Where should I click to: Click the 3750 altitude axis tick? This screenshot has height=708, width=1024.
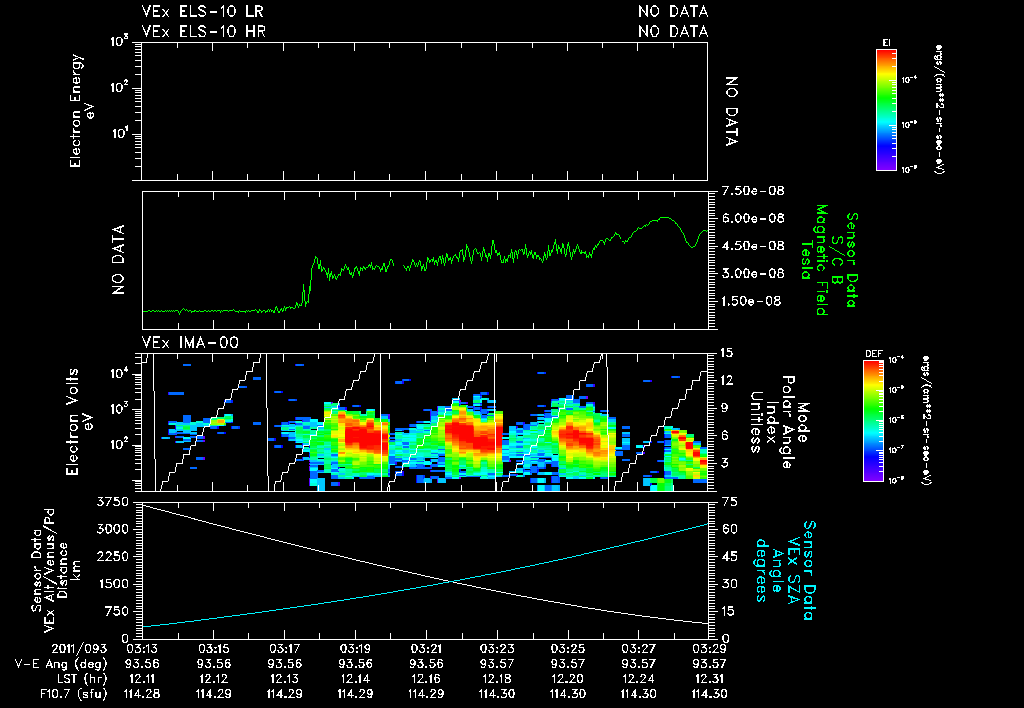tap(112, 502)
